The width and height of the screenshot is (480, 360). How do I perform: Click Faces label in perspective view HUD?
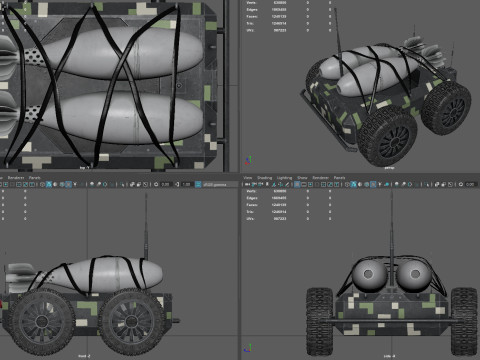point(252,16)
